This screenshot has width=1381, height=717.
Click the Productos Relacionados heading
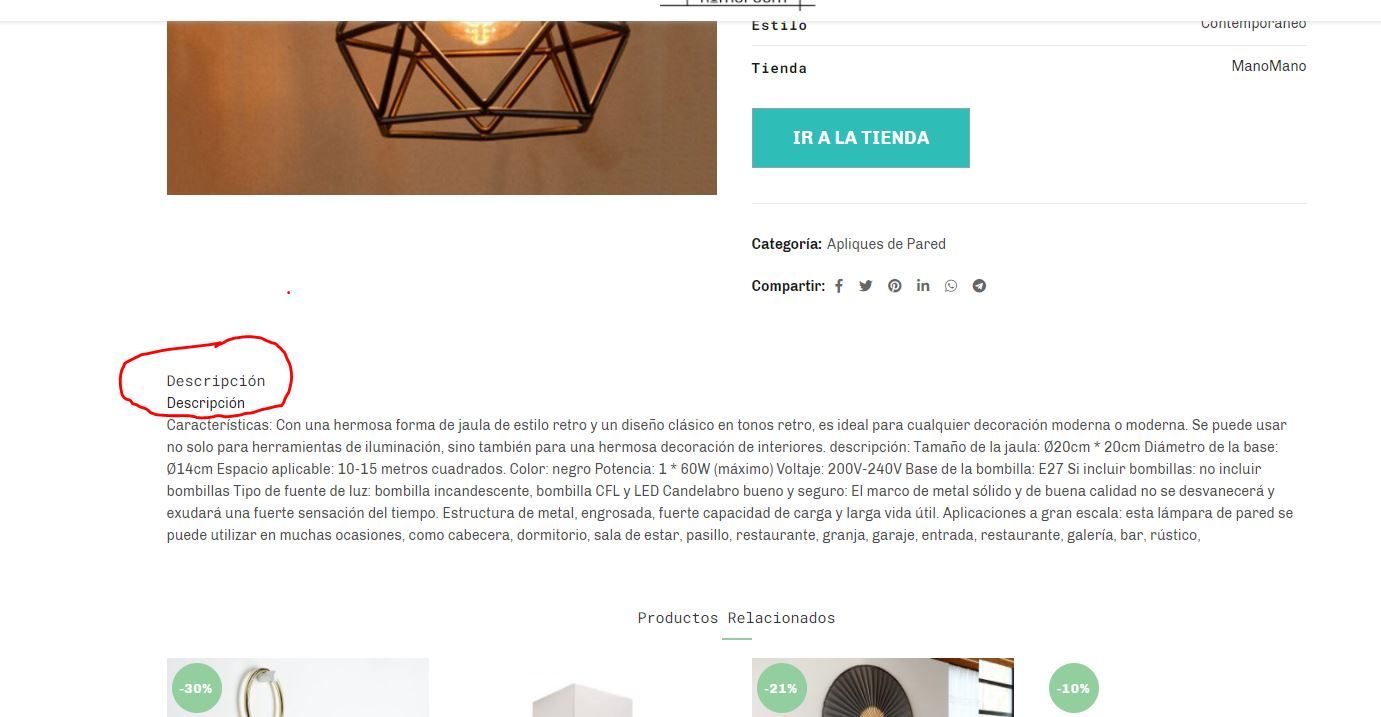tap(736, 618)
